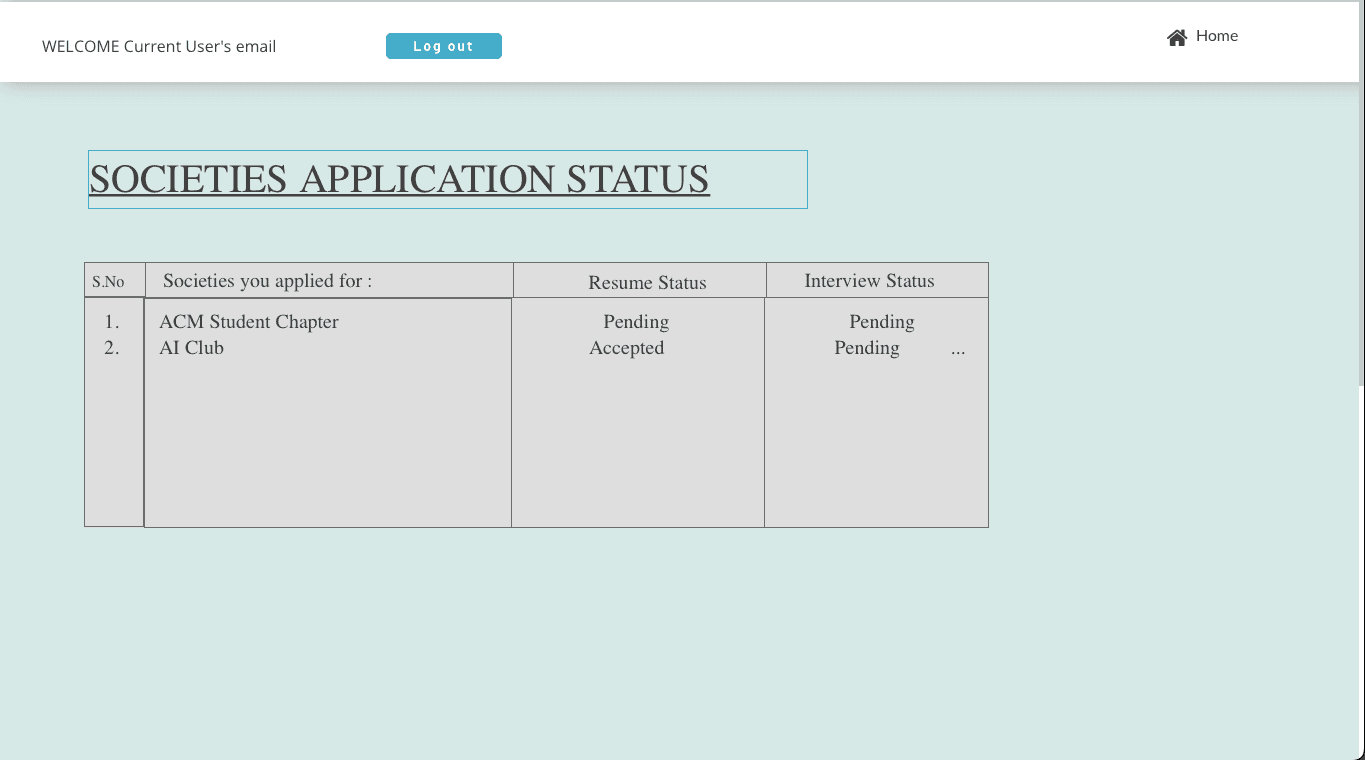Click the Societies you applied for header
Viewport: 1365px width, 760px height.
[329, 280]
